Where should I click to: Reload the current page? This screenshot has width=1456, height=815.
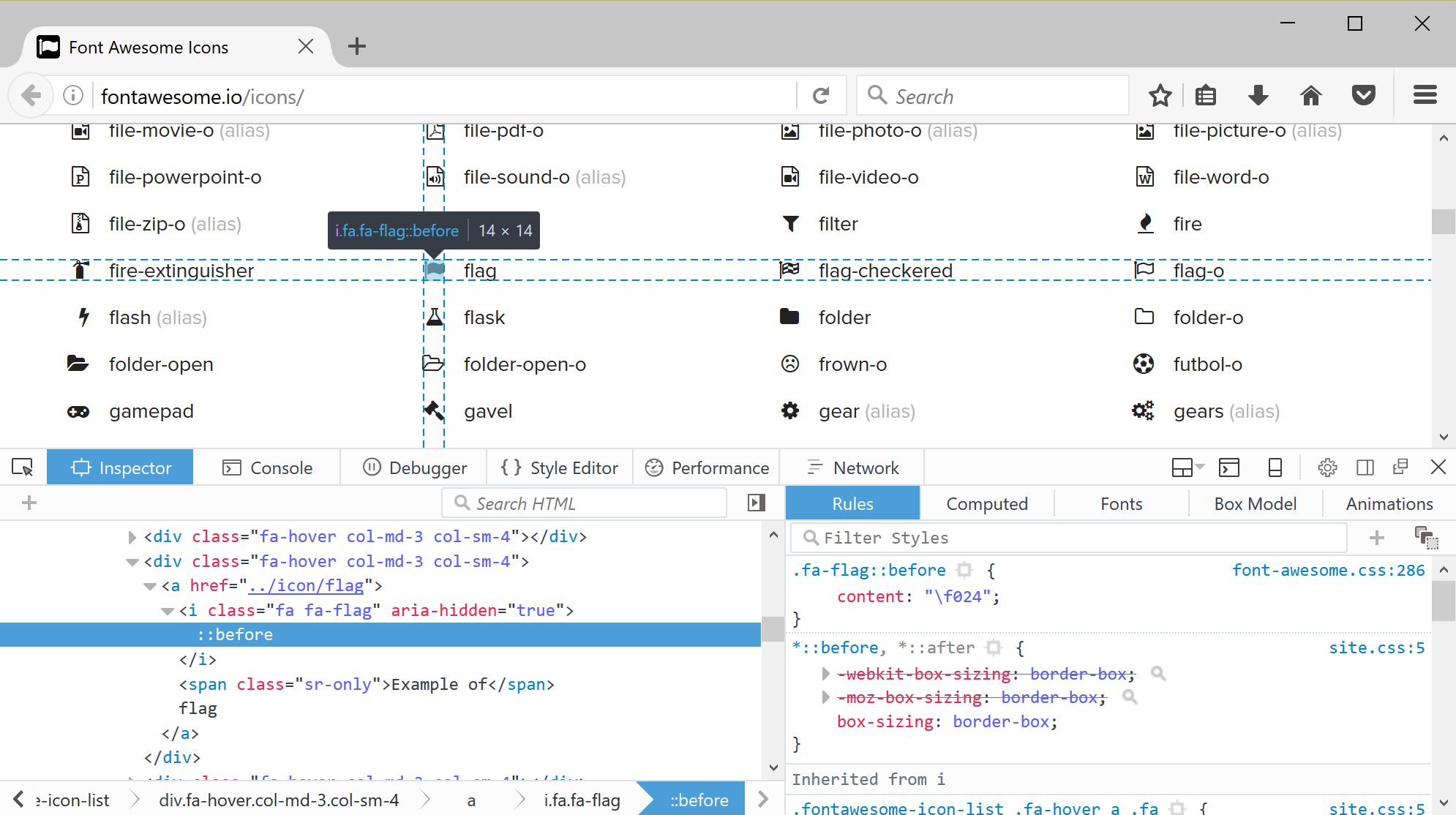tap(821, 96)
